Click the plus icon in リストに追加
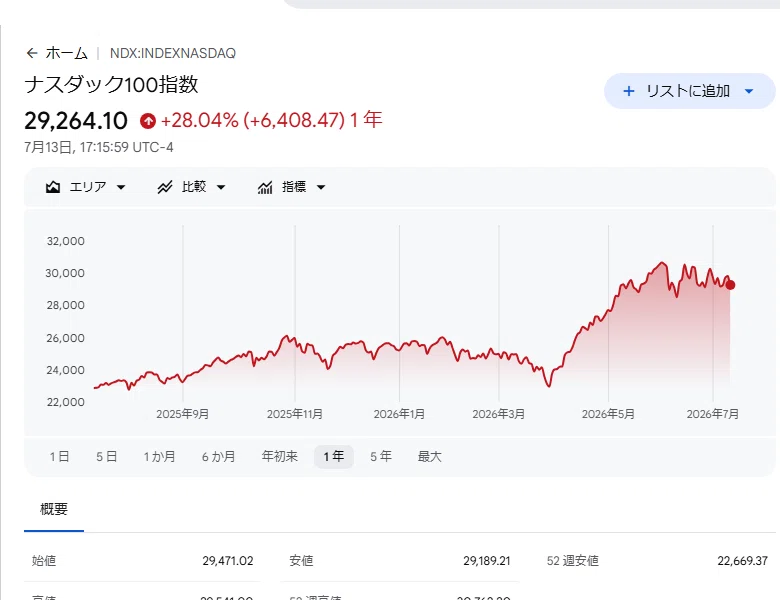This screenshot has width=780, height=600. [x=629, y=91]
